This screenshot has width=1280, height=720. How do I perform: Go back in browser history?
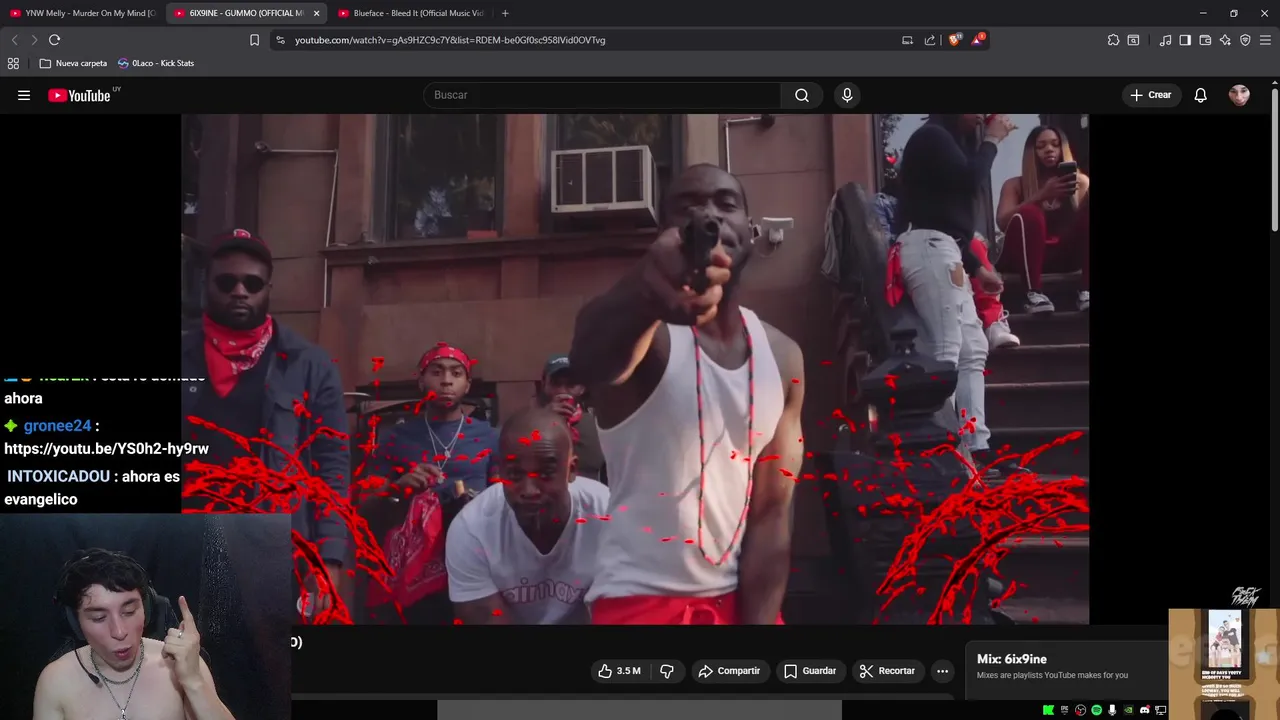[14, 40]
